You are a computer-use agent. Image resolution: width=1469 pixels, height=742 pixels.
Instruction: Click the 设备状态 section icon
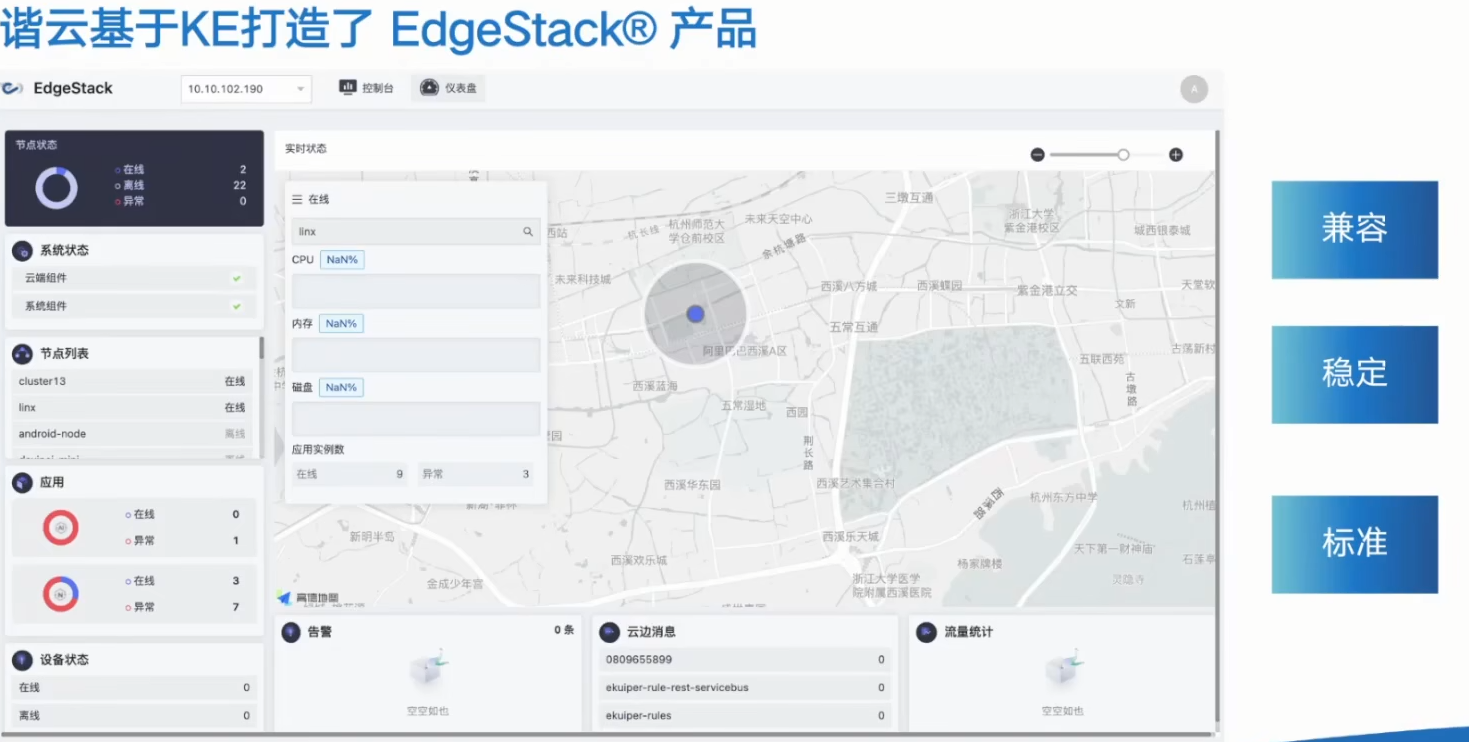click(x=23, y=660)
